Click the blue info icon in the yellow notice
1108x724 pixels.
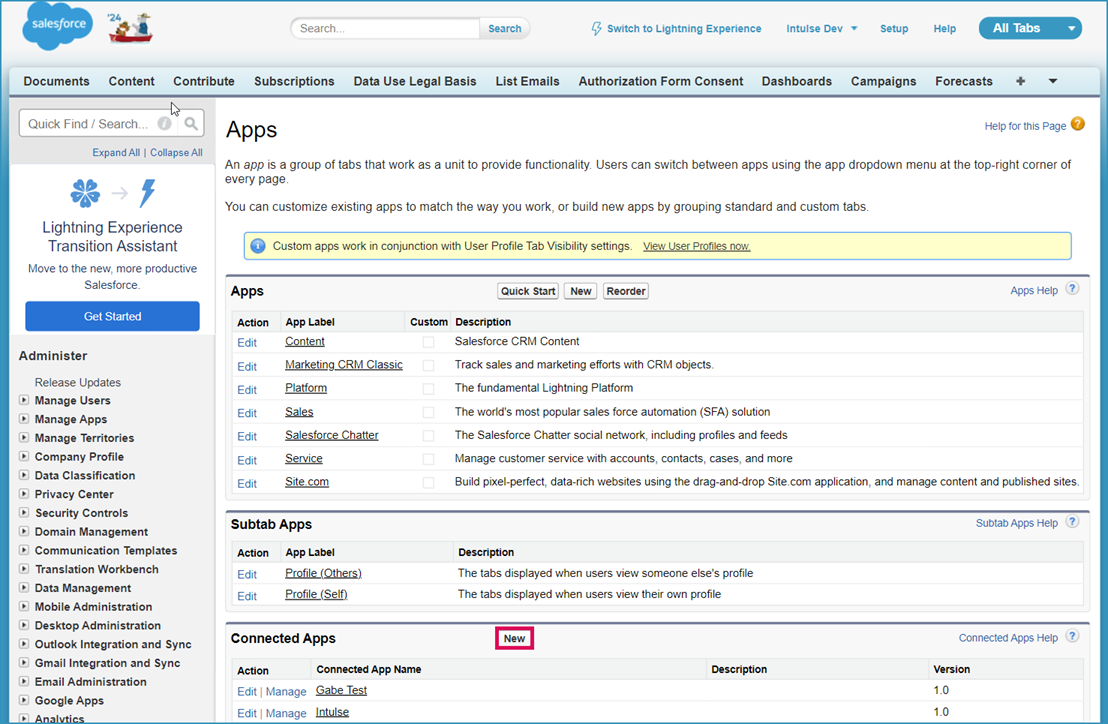coord(258,246)
